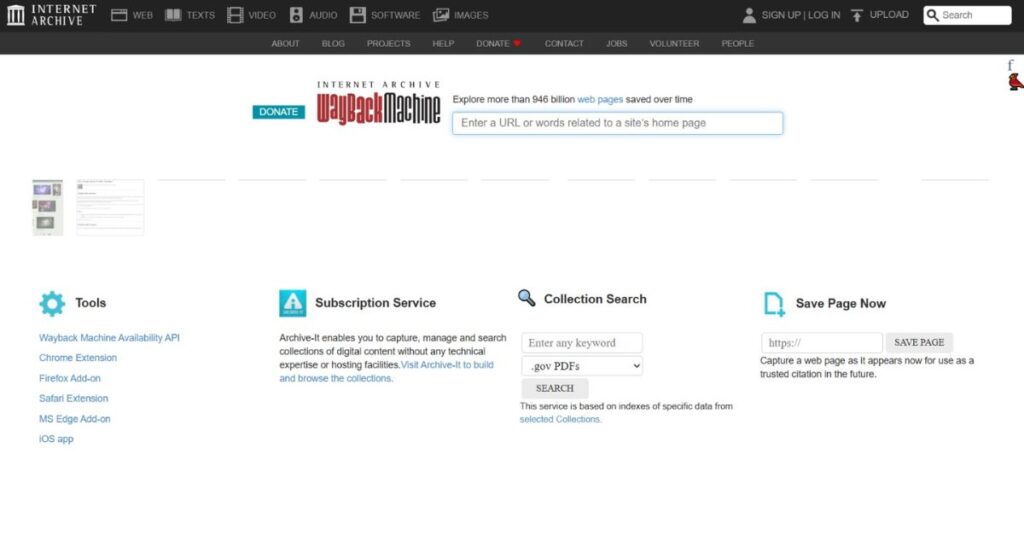The height and width of the screenshot is (536, 1024).
Task: Open the Images picture icon
Action: click(x=441, y=15)
